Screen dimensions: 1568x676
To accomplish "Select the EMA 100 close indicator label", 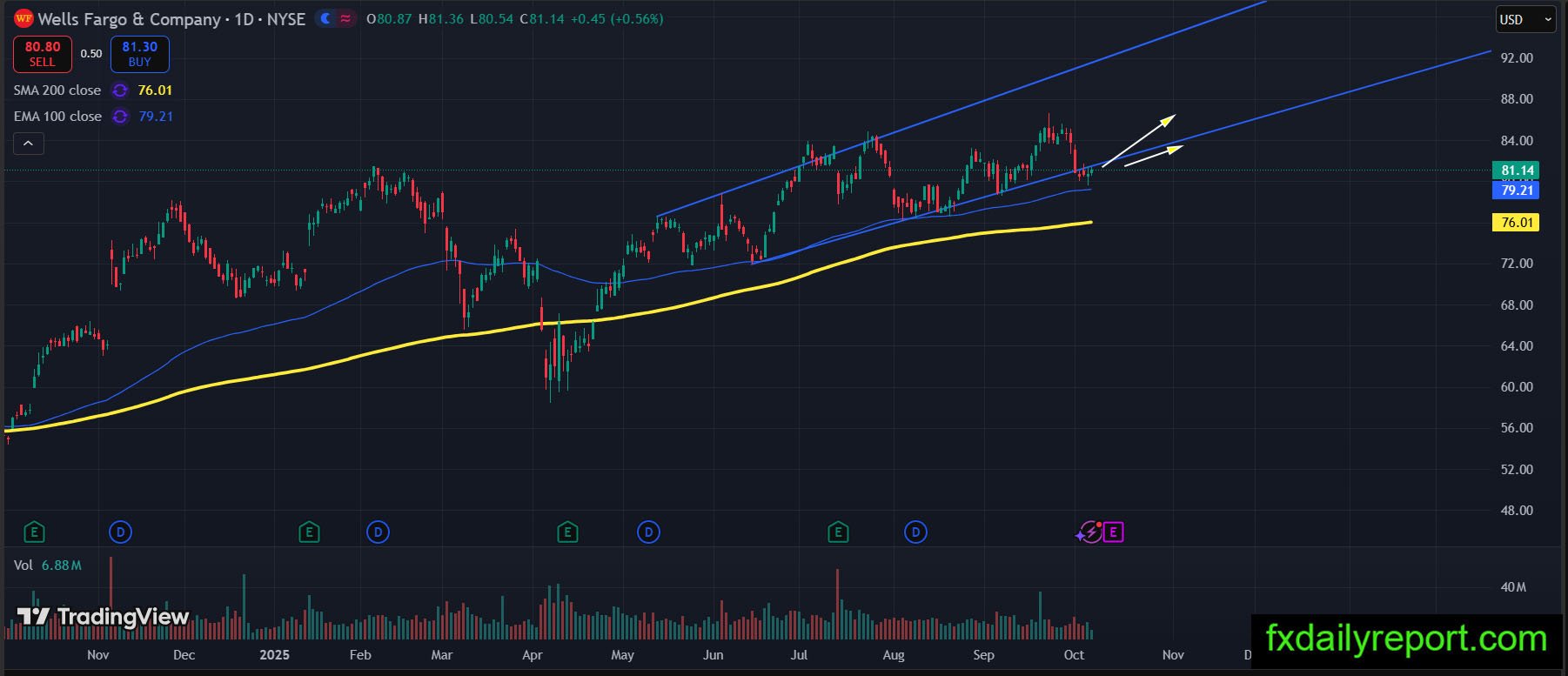I will click(x=57, y=117).
